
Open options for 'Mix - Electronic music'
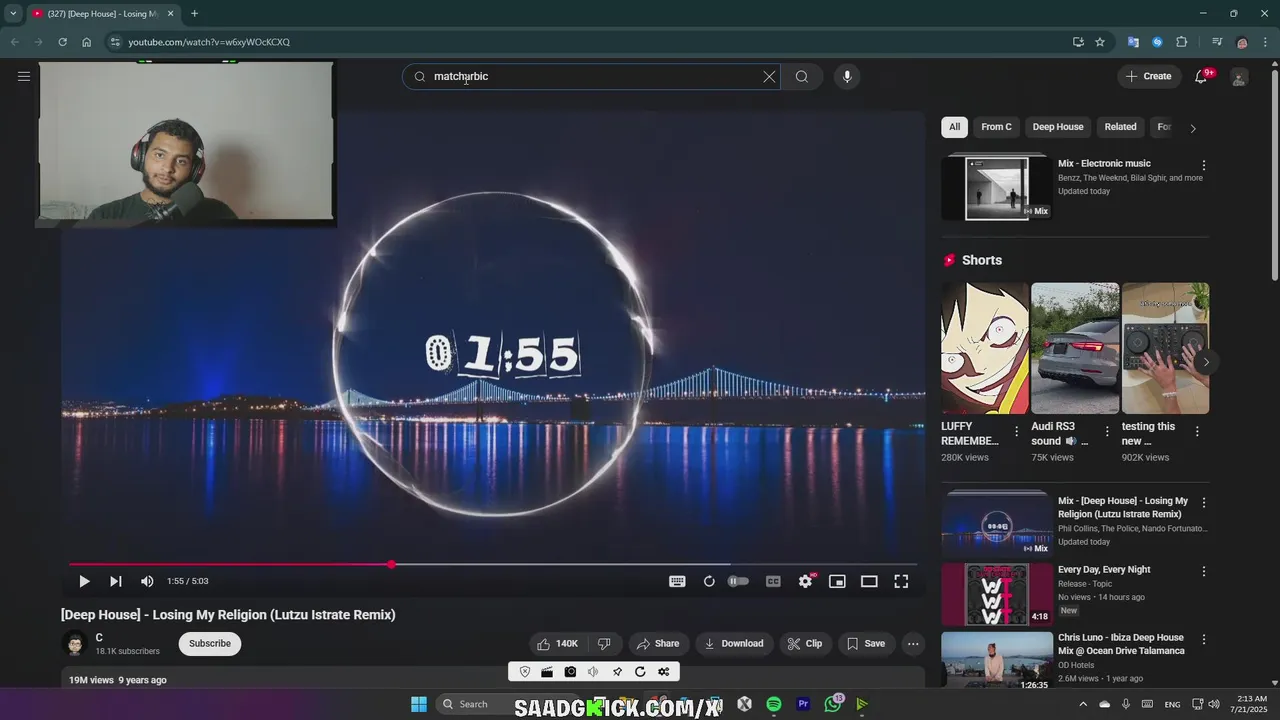pyautogui.click(x=1204, y=165)
